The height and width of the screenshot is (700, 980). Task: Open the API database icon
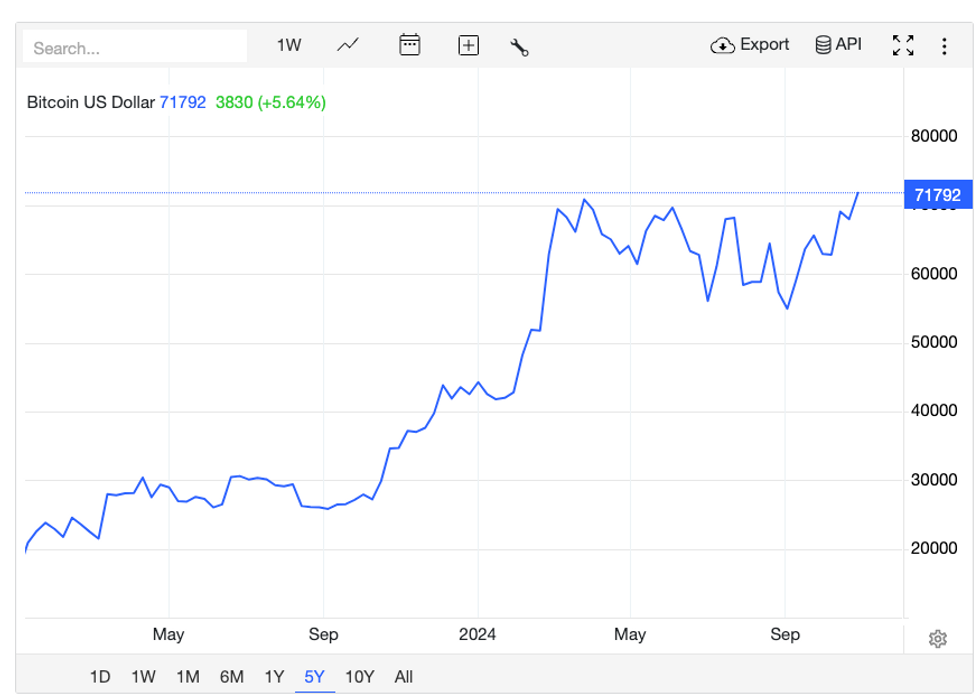(823, 45)
